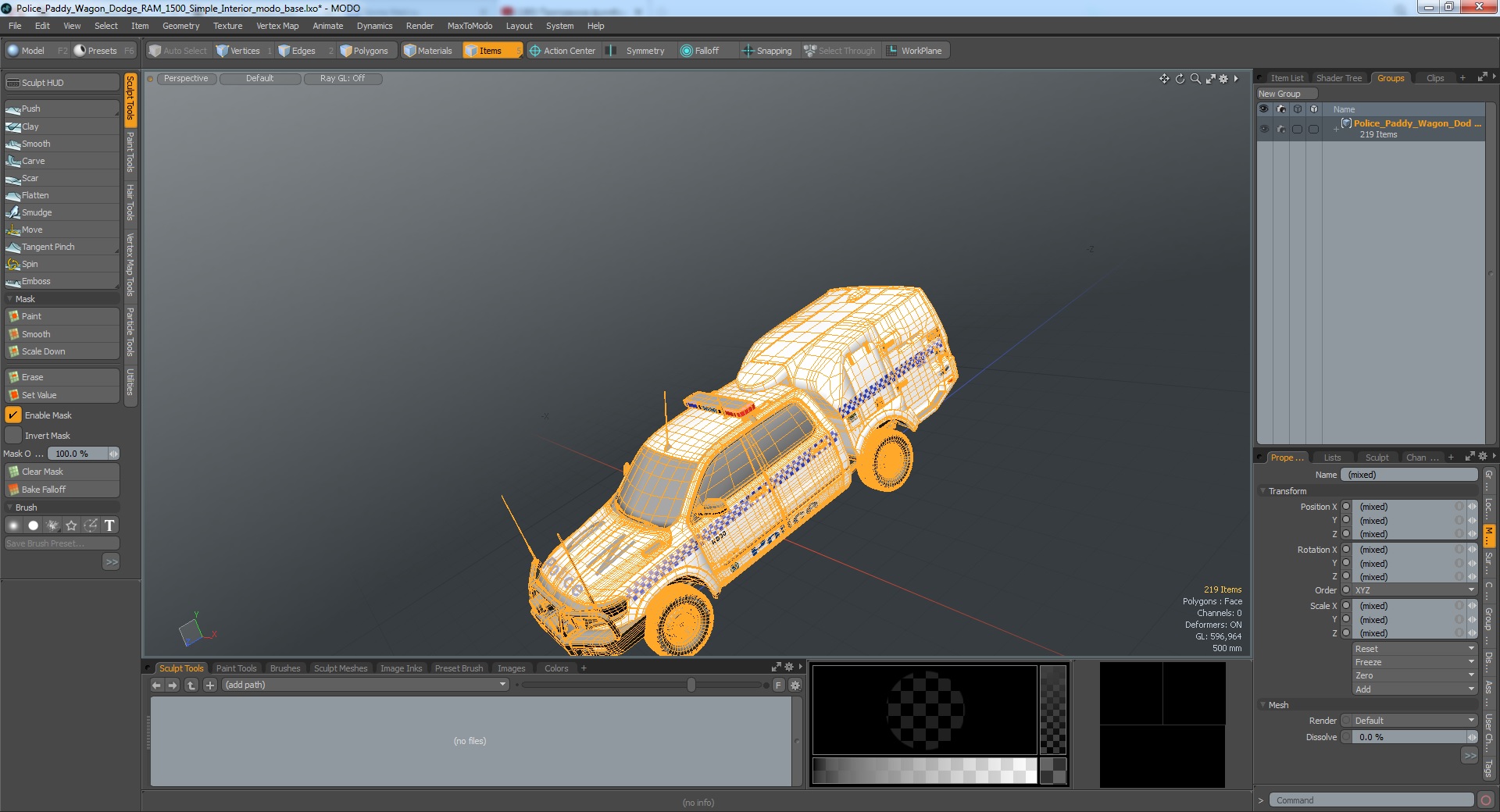Choose the soft round brush tip icon

tap(14, 525)
